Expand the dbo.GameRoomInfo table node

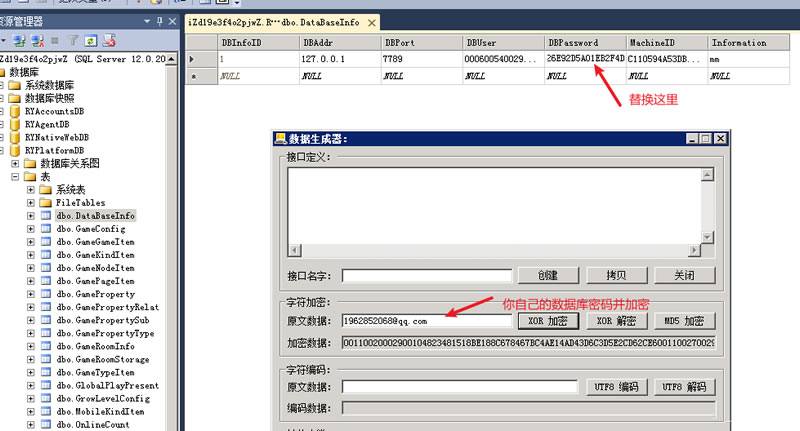point(31,346)
